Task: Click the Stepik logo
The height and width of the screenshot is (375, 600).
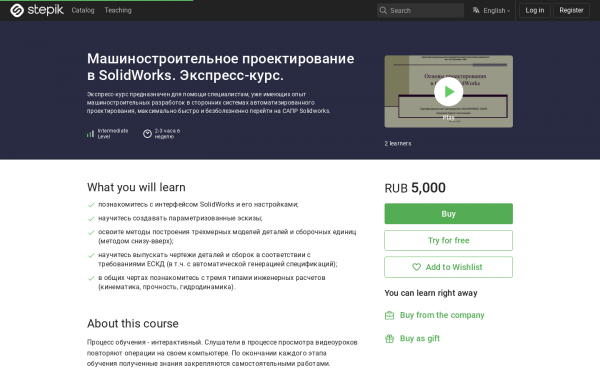Action: (37, 10)
